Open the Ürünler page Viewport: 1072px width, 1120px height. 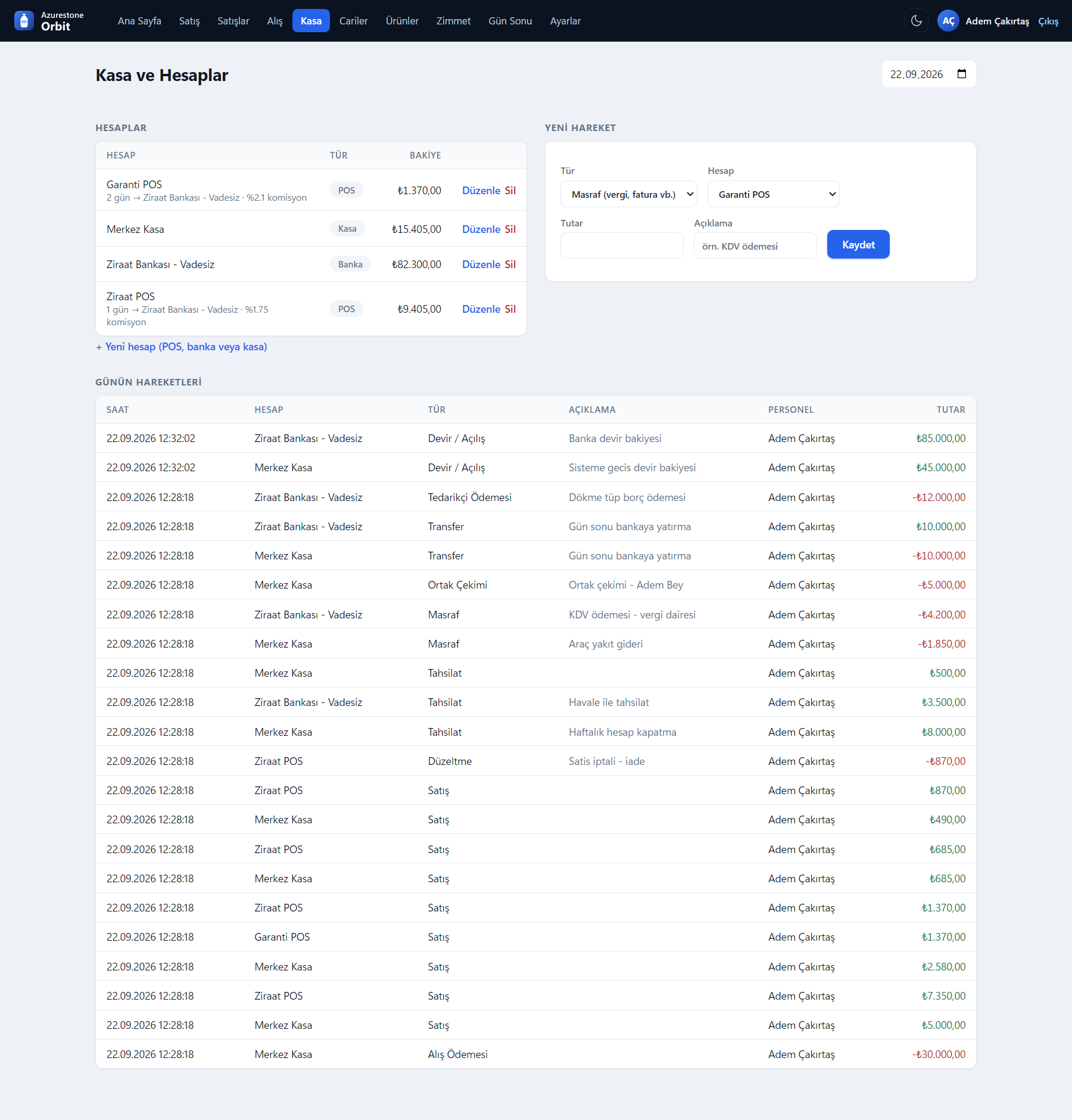[x=402, y=21]
